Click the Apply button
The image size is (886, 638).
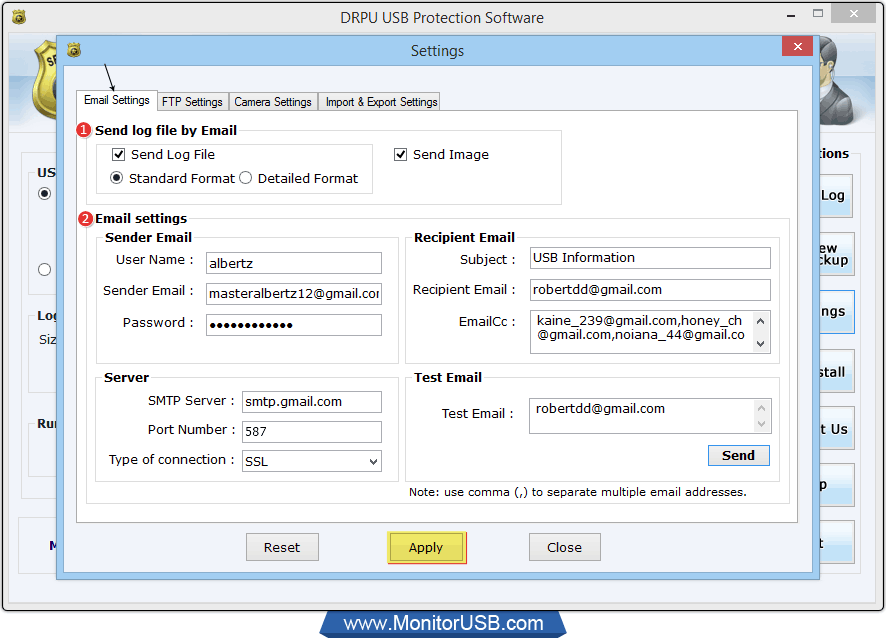click(427, 547)
